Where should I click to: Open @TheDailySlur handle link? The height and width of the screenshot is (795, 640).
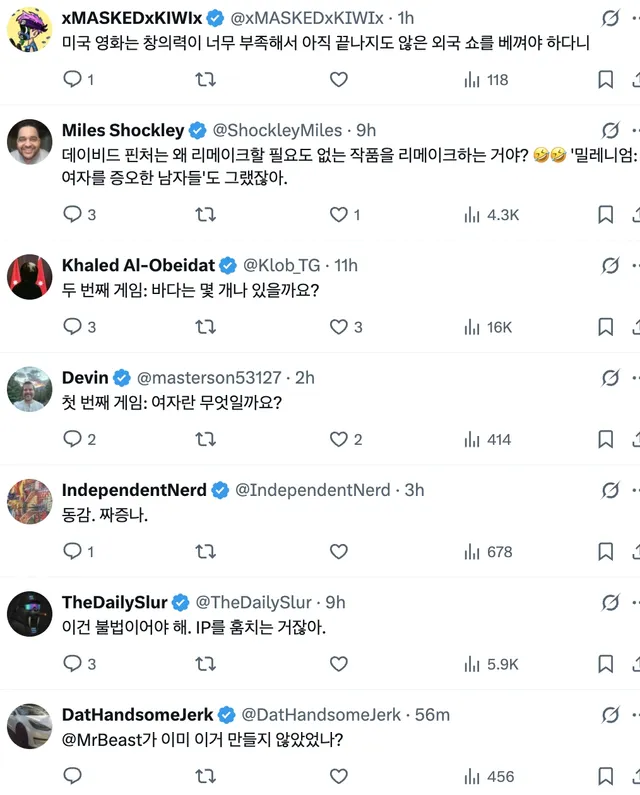[253, 602]
